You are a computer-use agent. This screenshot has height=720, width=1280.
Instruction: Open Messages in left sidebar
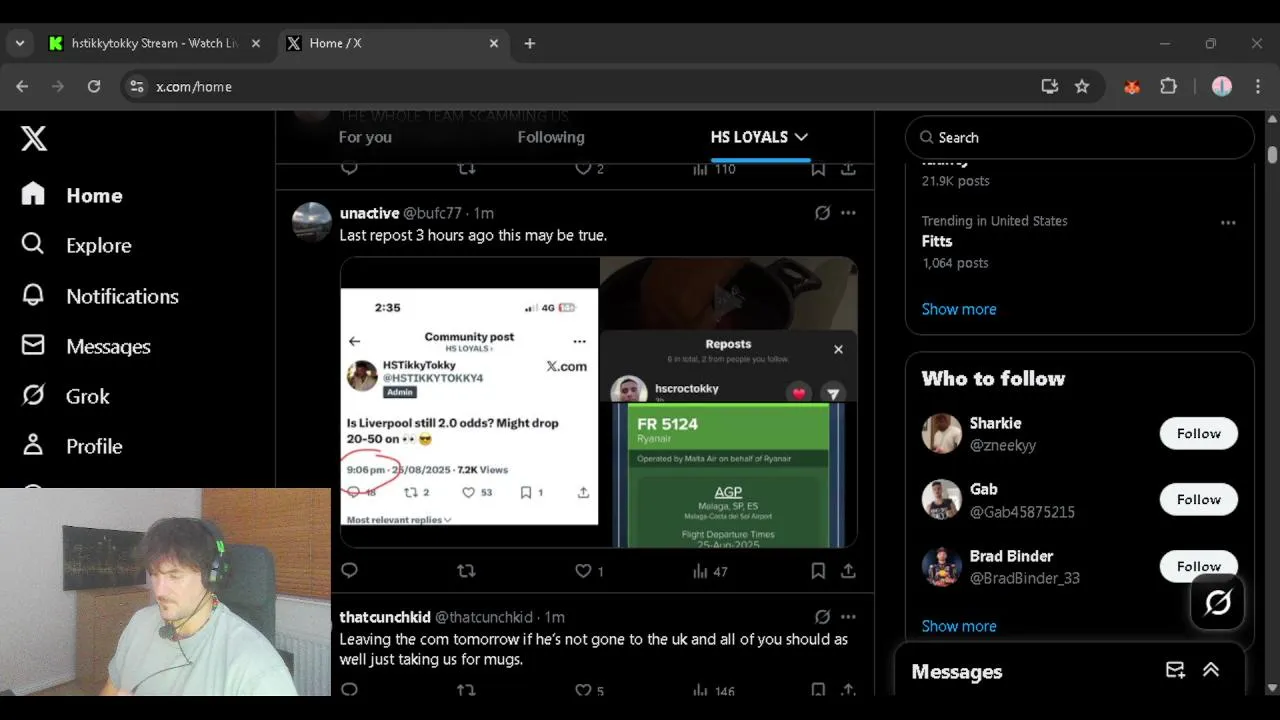click(86, 346)
